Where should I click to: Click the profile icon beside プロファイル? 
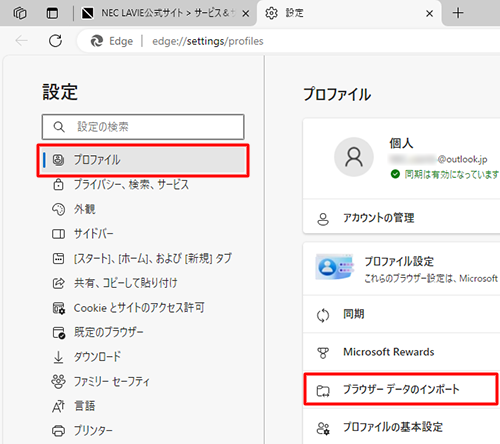(58, 160)
